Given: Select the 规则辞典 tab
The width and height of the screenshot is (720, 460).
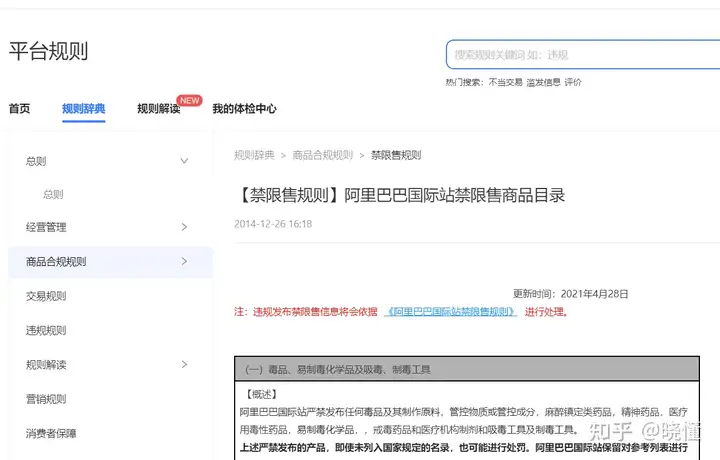Looking at the screenshot, I should pyautogui.click(x=84, y=109).
